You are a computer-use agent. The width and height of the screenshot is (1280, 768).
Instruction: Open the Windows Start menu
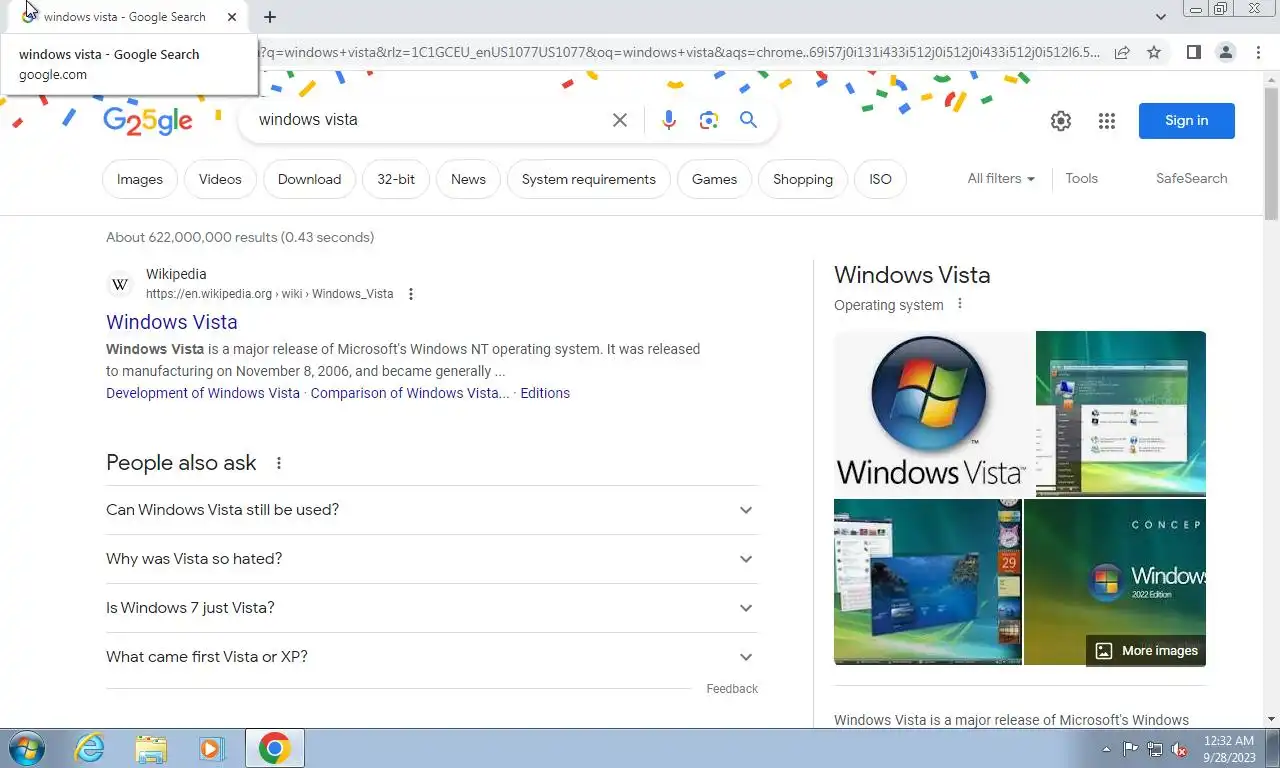pos(25,748)
